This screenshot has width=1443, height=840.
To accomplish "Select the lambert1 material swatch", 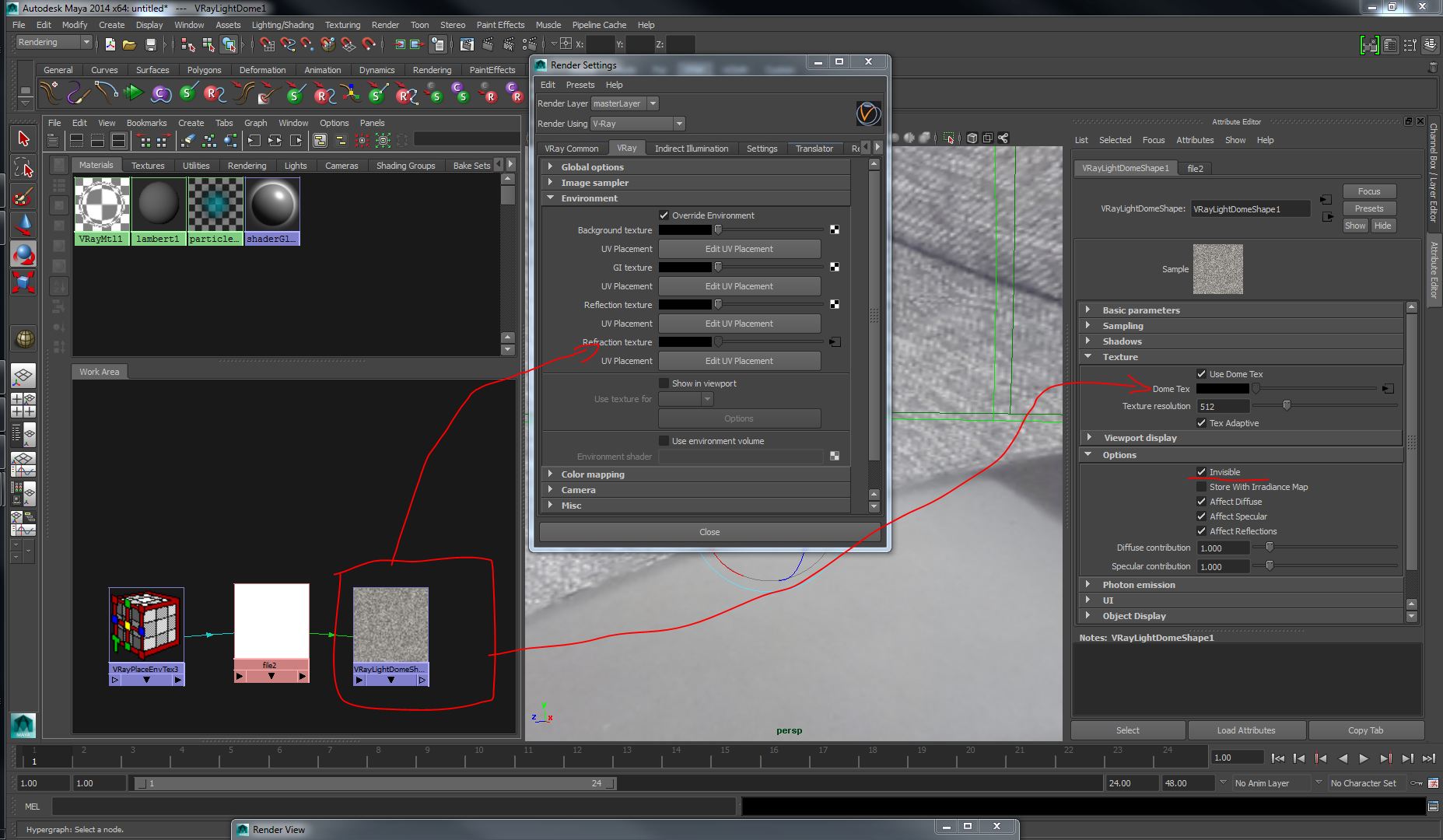I will [159, 211].
